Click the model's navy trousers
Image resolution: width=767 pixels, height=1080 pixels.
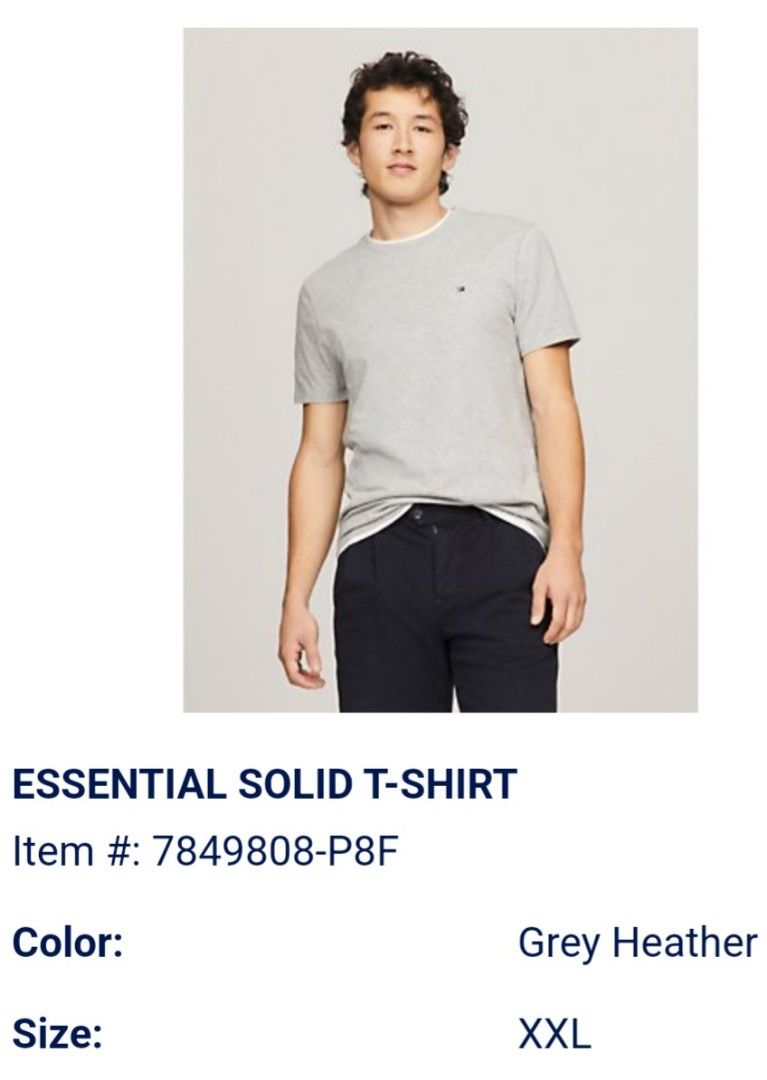(444, 613)
